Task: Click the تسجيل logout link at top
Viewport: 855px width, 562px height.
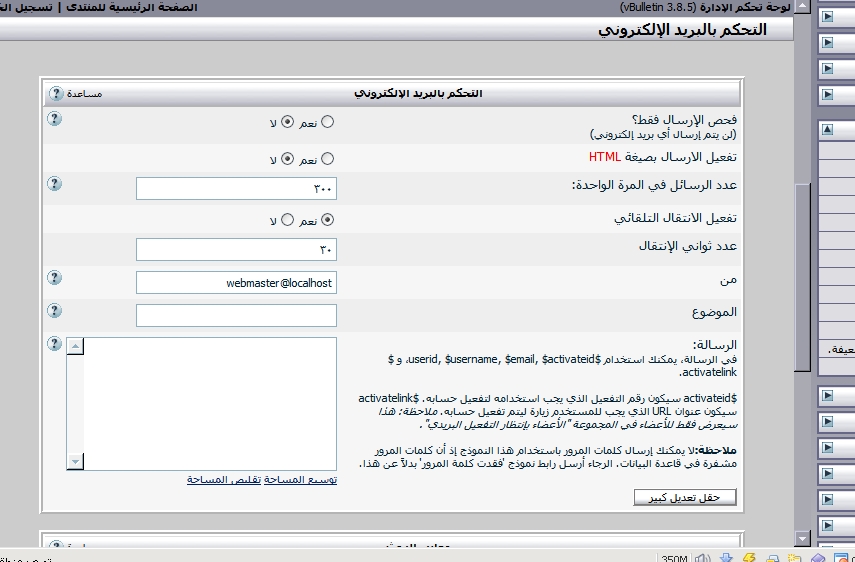Action: coord(30,7)
